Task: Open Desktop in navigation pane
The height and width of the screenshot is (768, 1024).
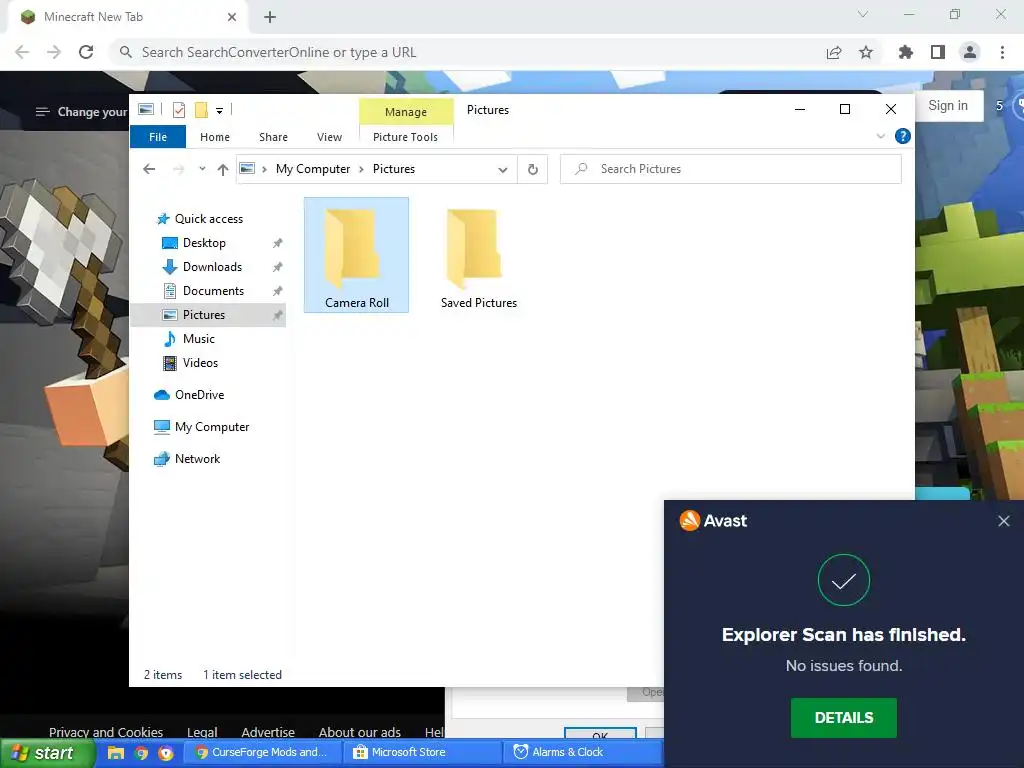Action: click(x=204, y=243)
